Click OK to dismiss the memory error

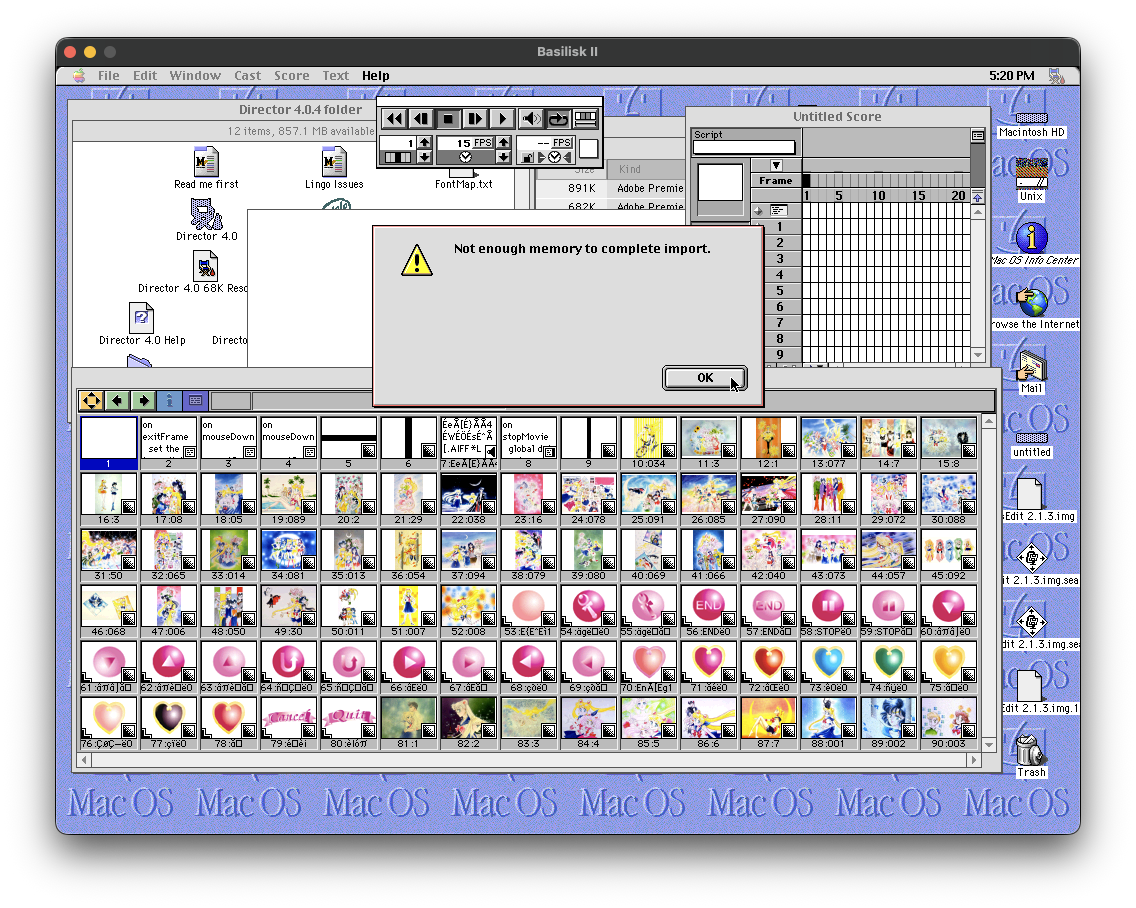tap(704, 377)
